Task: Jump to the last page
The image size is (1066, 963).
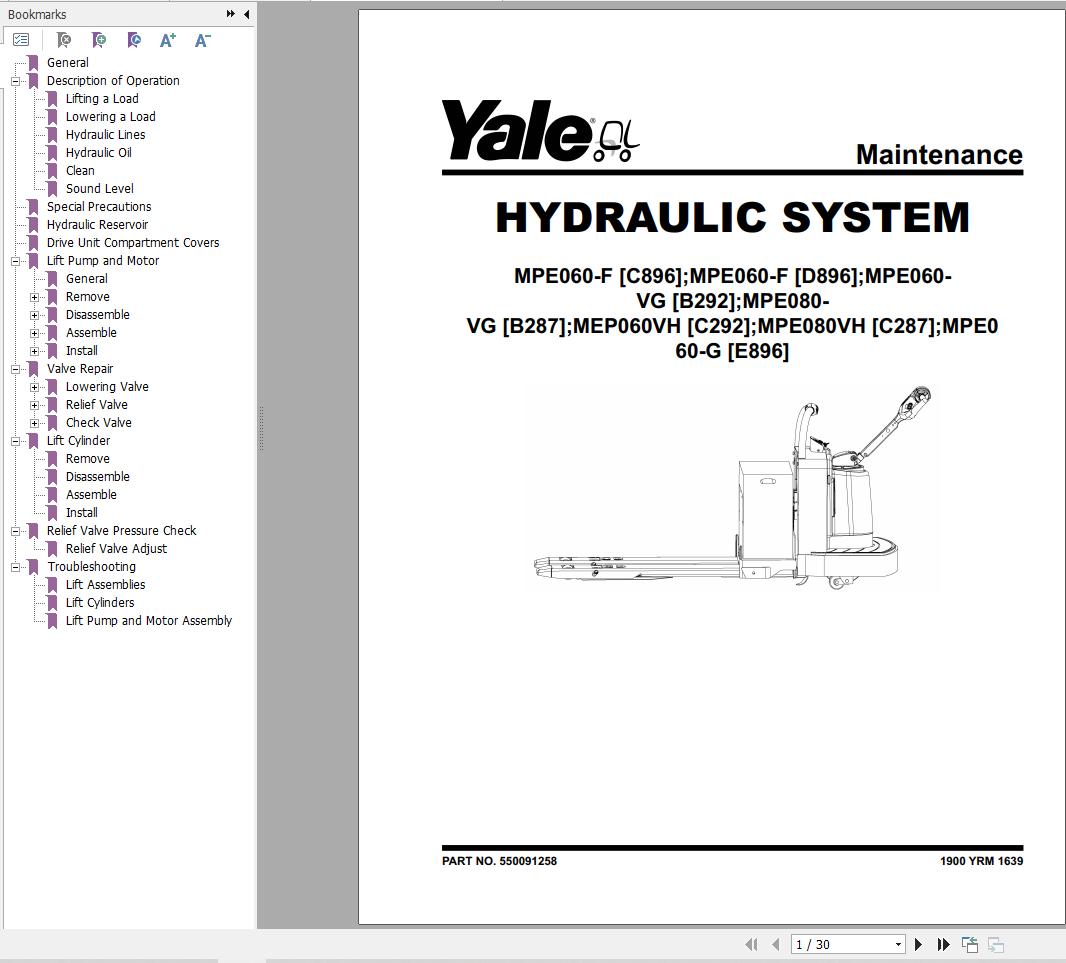Action: [x=943, y=944]
